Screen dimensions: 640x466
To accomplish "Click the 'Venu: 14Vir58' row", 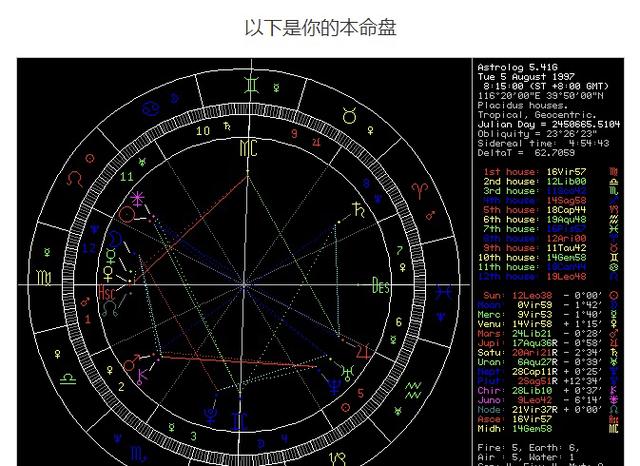I will tap(548, 324).
